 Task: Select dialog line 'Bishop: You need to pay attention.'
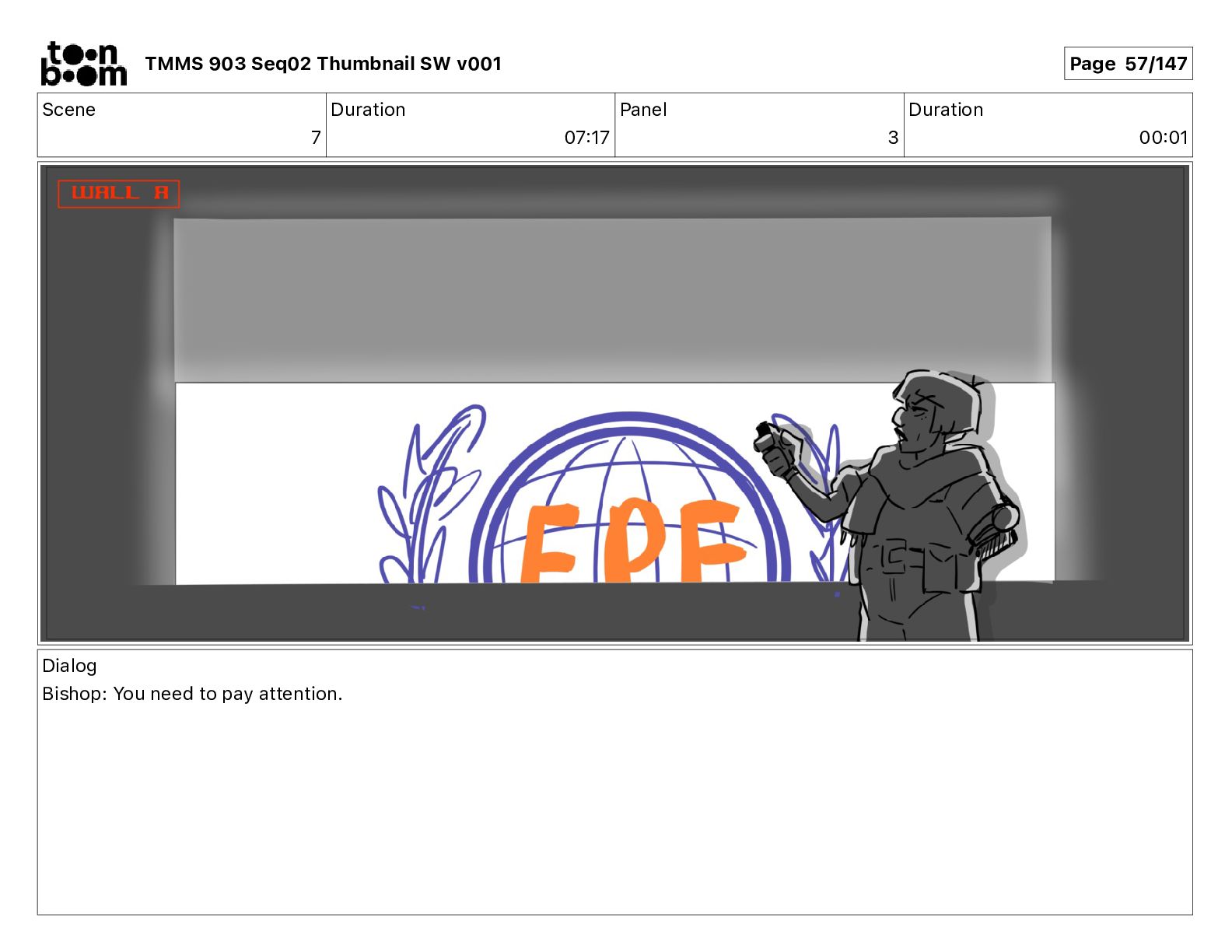click(192, 694)
